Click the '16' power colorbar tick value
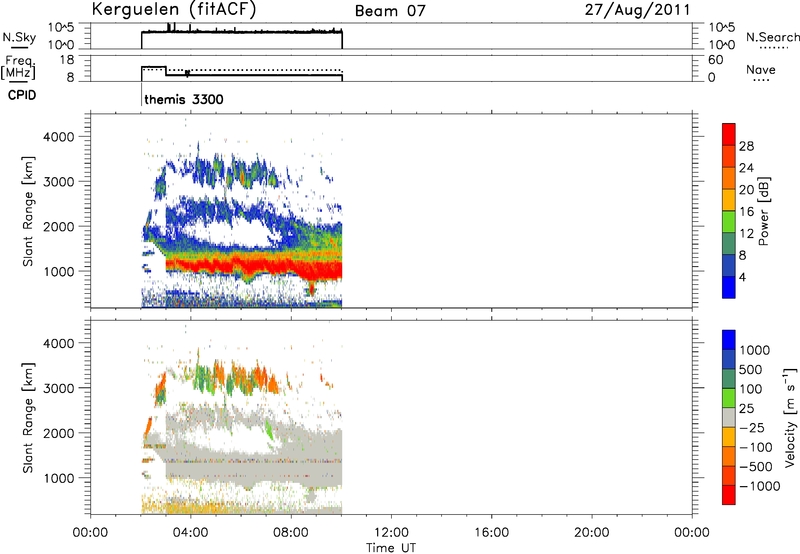 [x=746, y=212]
